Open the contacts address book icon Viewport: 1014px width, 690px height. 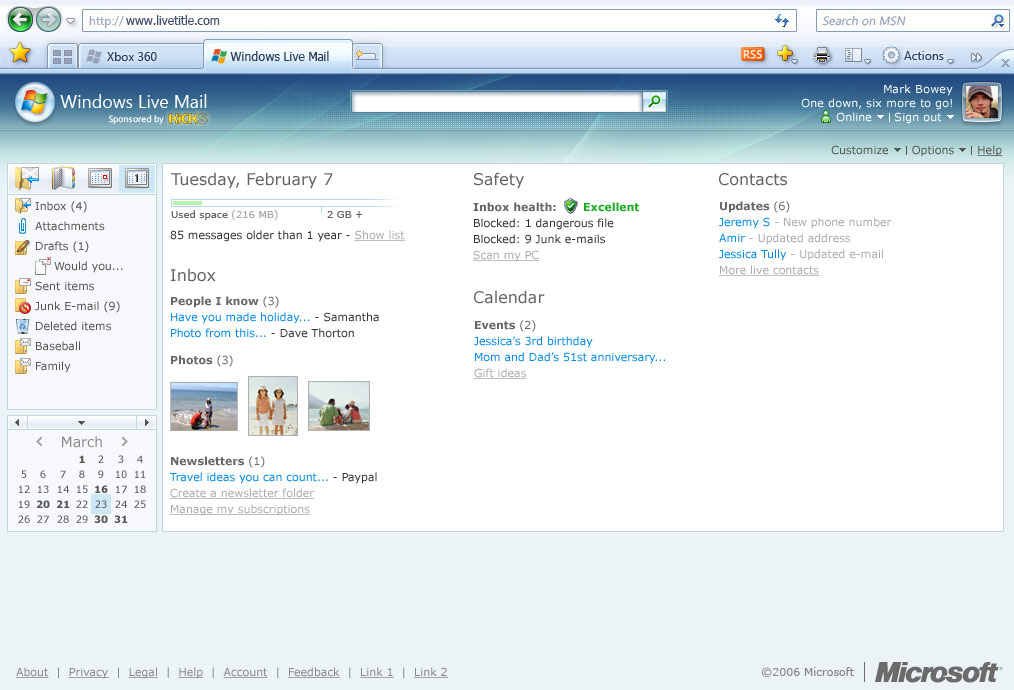(63, 179)
